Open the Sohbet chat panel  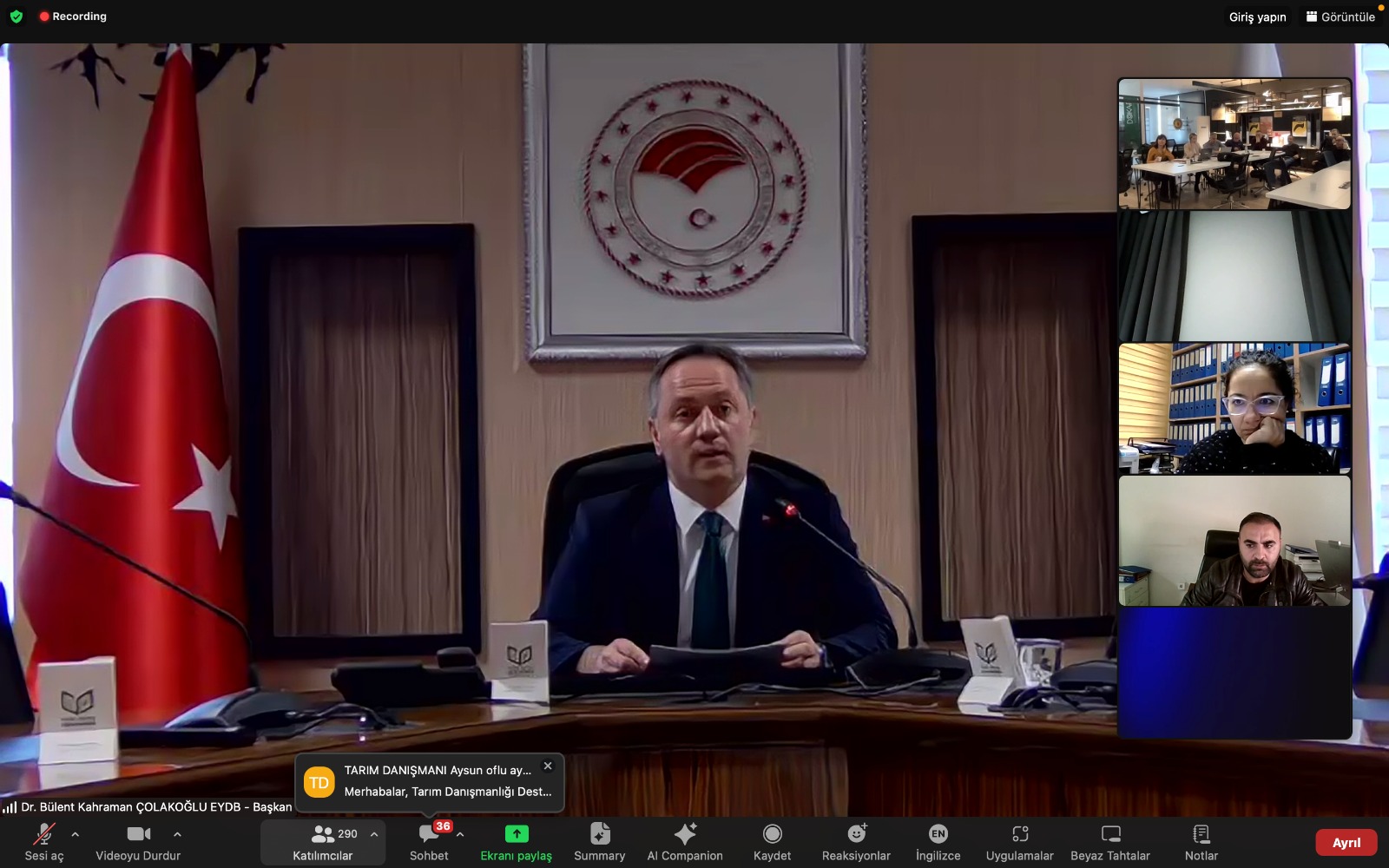pyautogui.click(x=429, y=842)
